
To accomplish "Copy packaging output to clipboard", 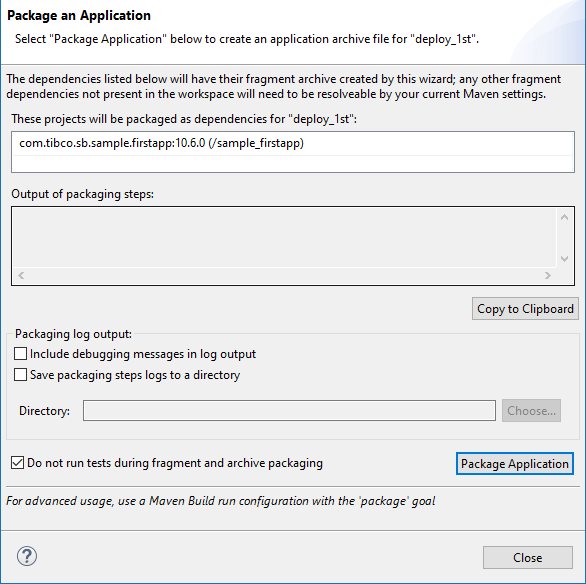I will [x=525, y=309].
